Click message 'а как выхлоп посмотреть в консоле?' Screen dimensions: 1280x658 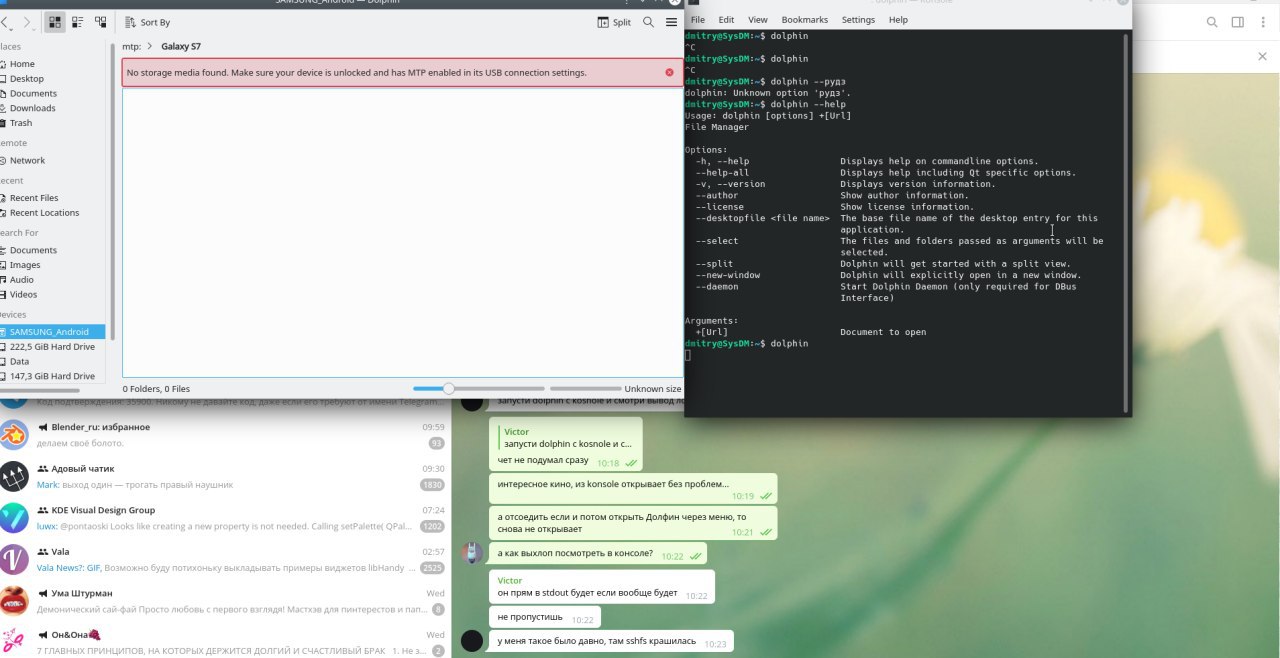point(600,554)
